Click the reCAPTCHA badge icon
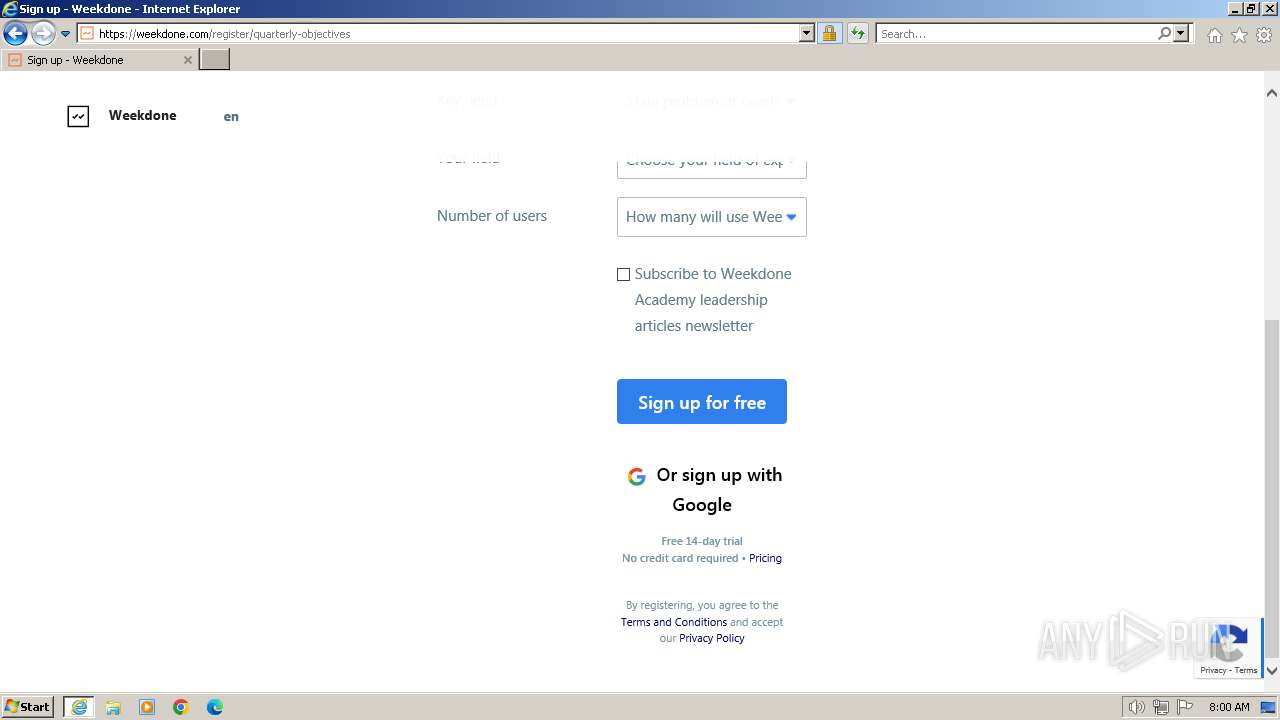 pyautogui.click(x=1228, y=648)
